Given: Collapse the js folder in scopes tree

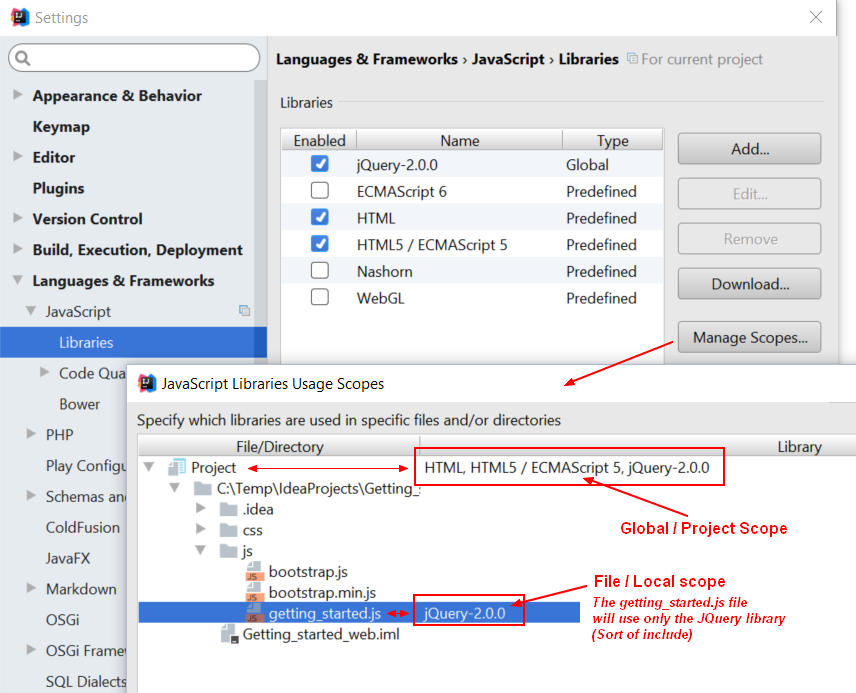Looking at the screenshot, I should [201, 551].
